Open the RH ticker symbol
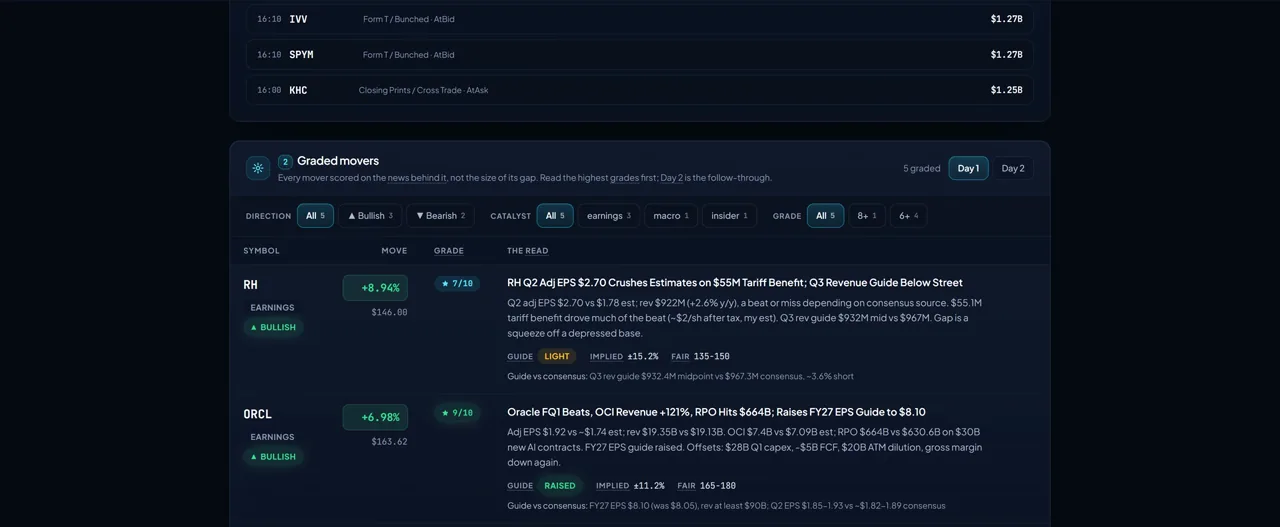The height and width of the screenshot is (527, 1280). coord(250,285)
